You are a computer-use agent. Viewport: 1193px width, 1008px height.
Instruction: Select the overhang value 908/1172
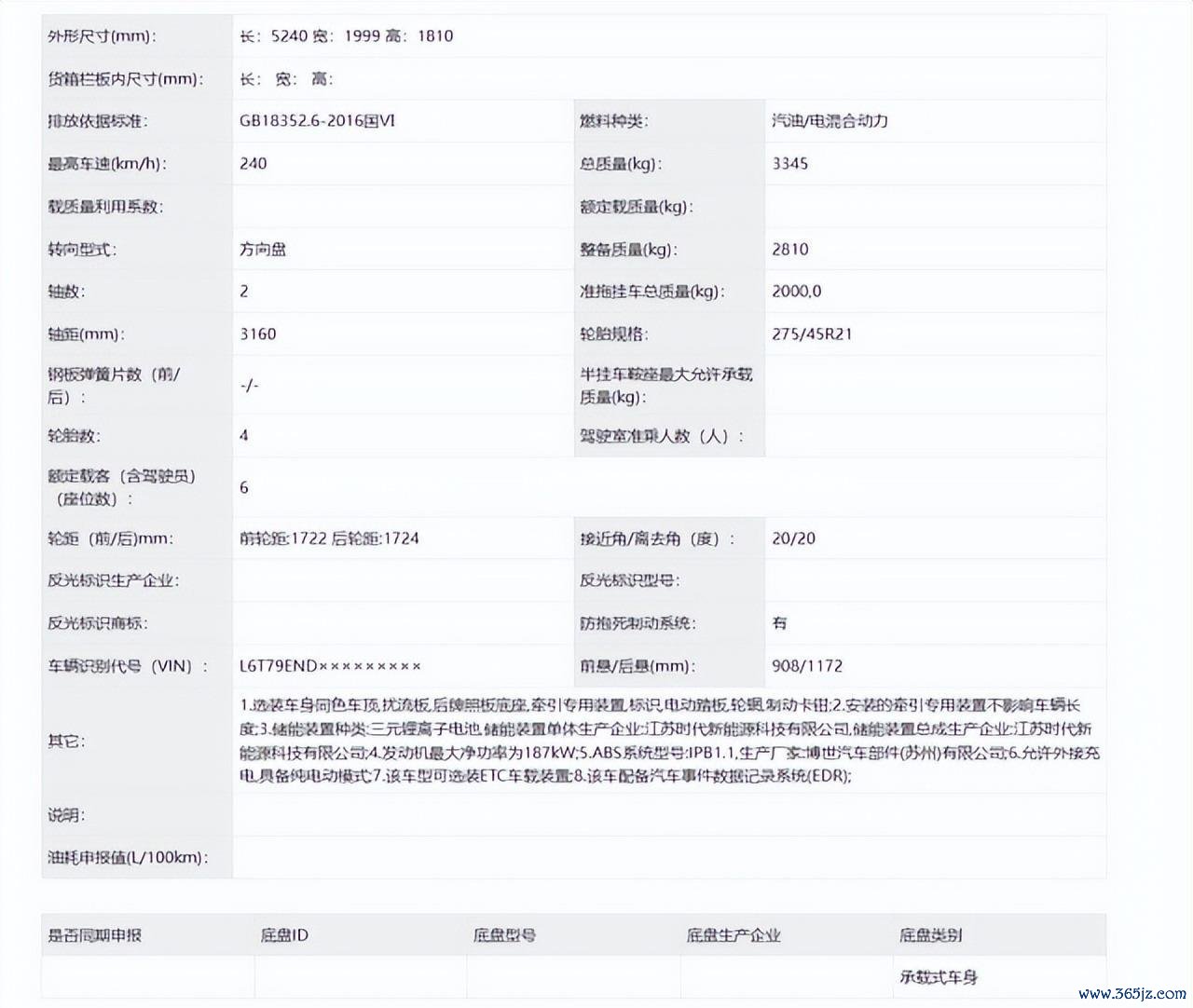807,666
